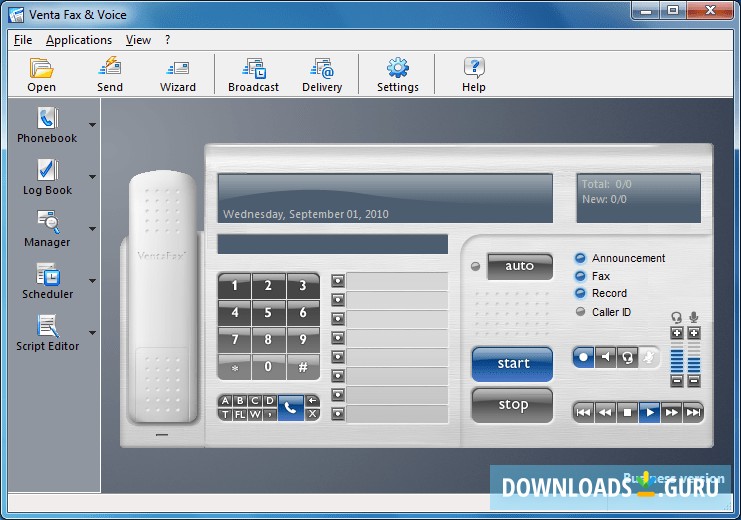741x520 pixels.
Task: Click the first speed-dial memory button
Action: (338, 281)
